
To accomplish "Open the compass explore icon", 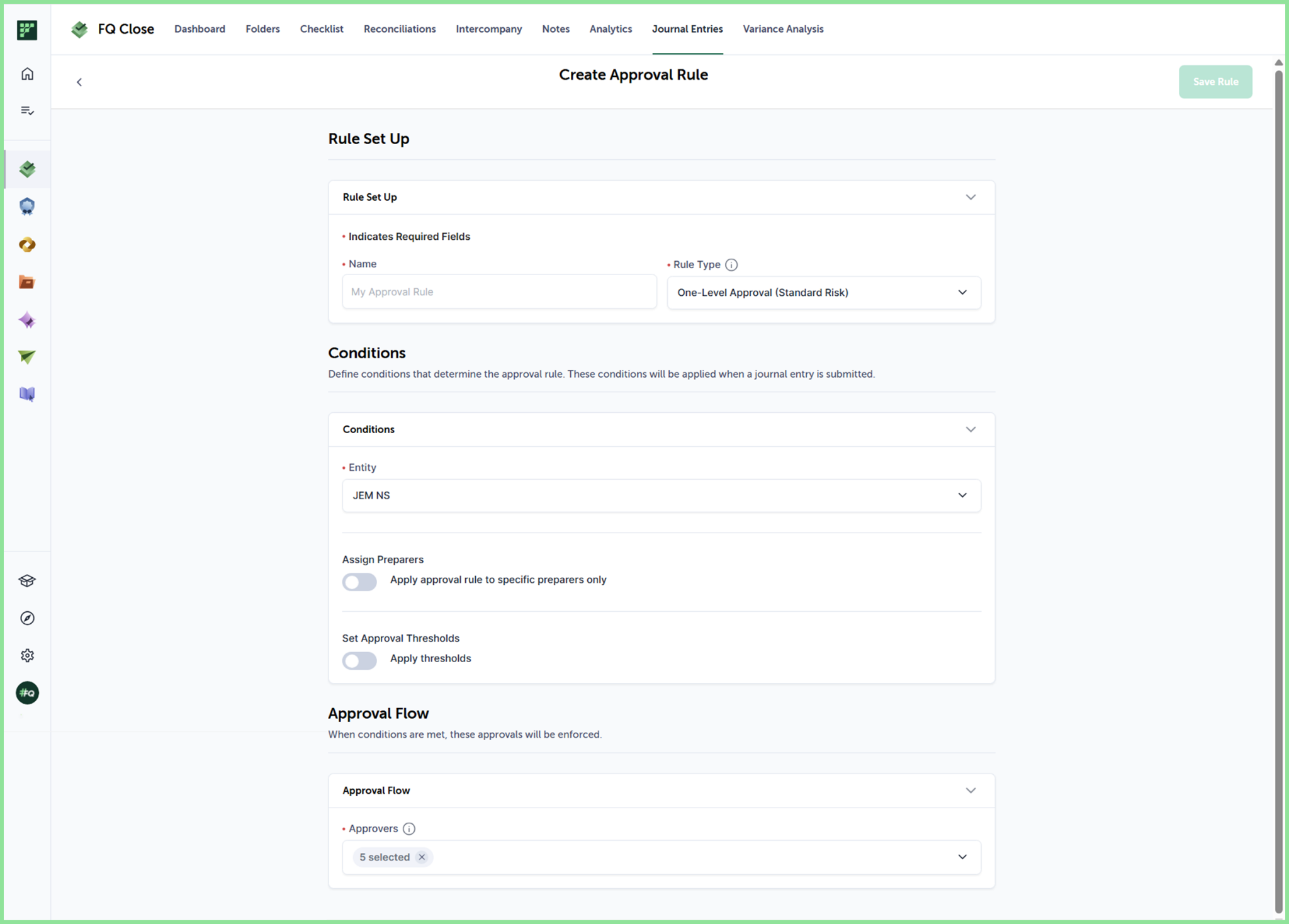I will 27,618.
